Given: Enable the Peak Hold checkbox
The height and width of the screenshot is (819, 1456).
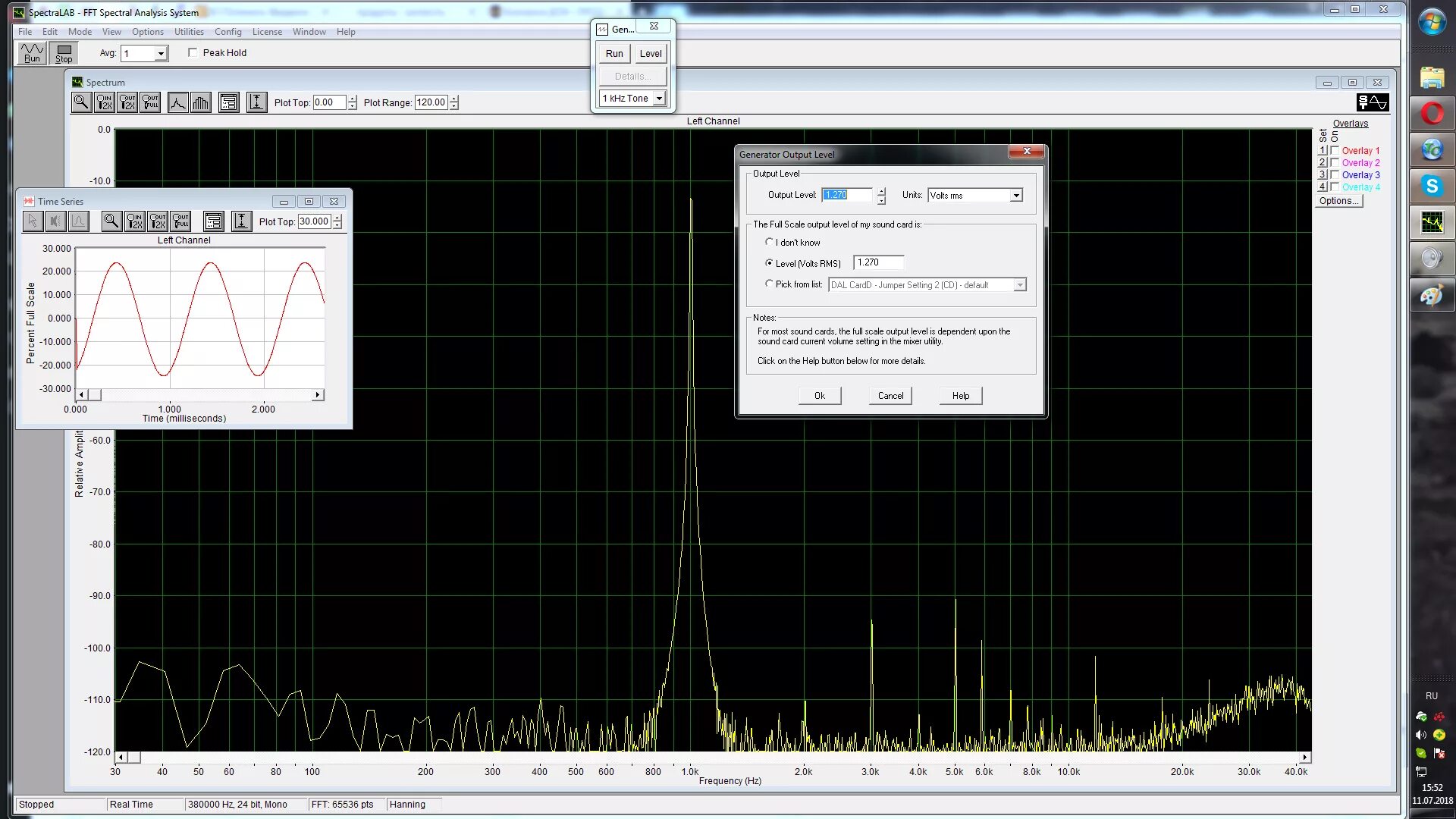Looking at the screenshot, I should (193, 53).
